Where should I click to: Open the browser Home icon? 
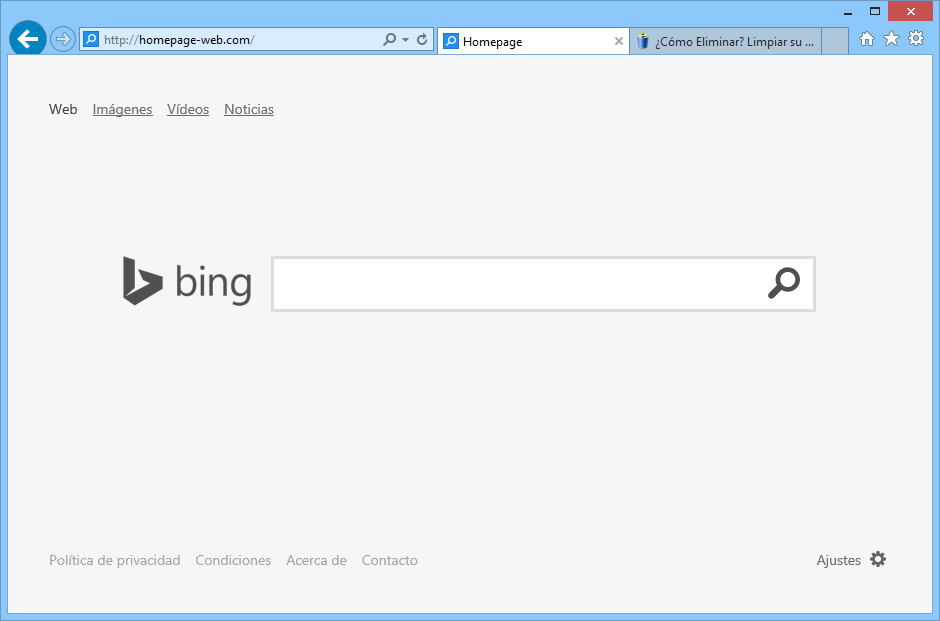tap(867, 39)
